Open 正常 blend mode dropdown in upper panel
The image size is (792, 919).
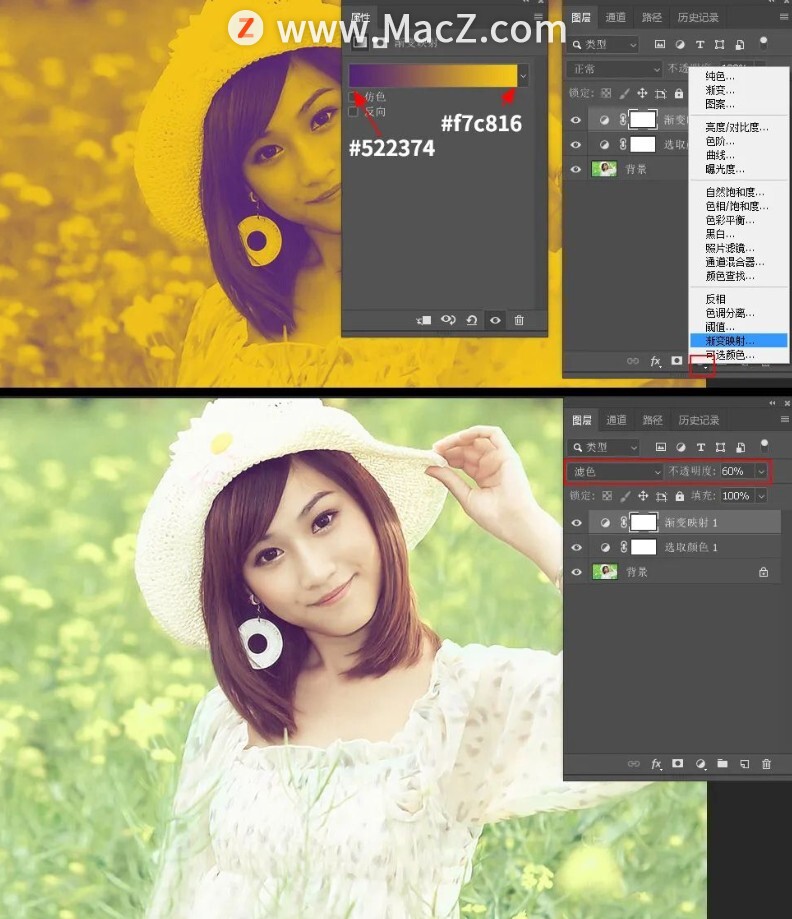point(614,69)
